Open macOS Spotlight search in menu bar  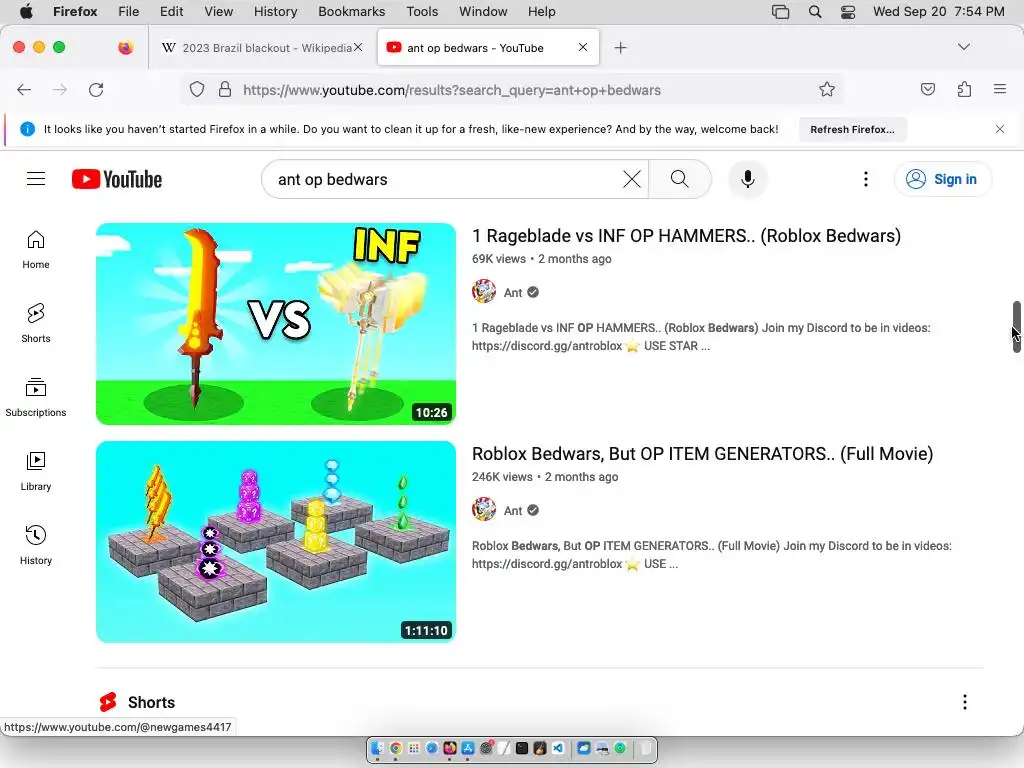click(814, 12)
